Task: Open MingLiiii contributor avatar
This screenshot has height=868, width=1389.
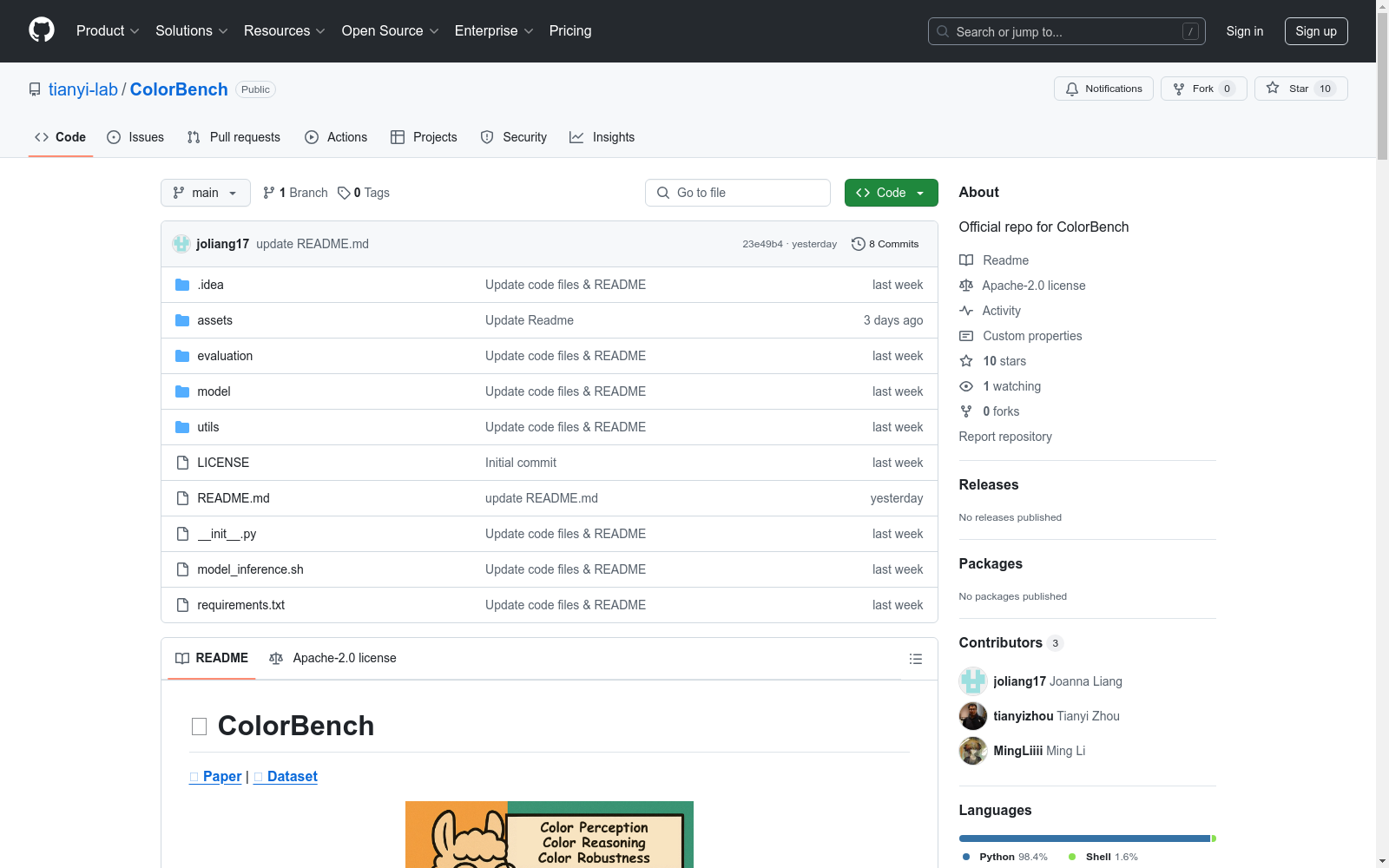Action: [973, 751]
